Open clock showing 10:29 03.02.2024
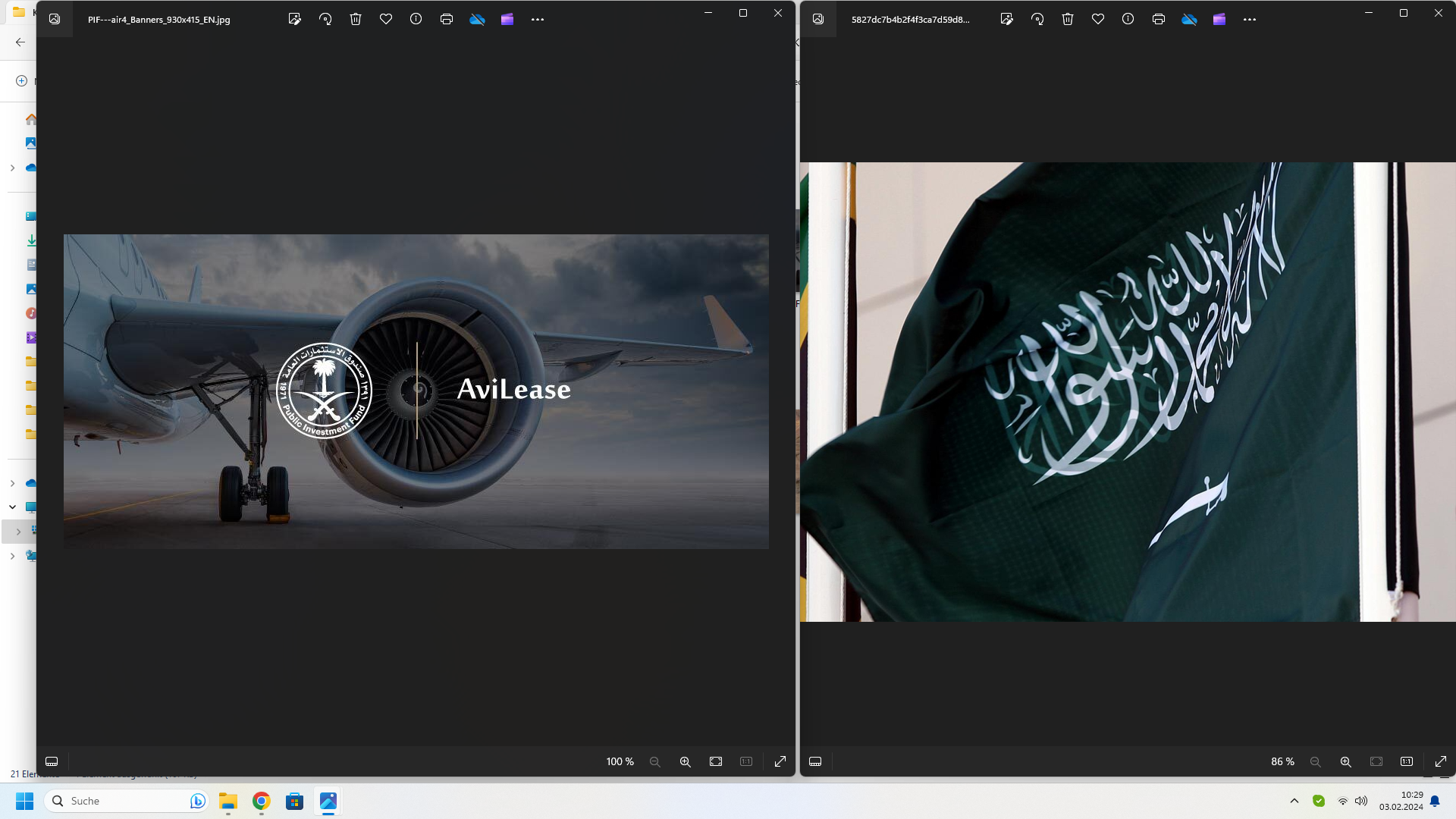The image size is (1456, 819). (1401, 801)
